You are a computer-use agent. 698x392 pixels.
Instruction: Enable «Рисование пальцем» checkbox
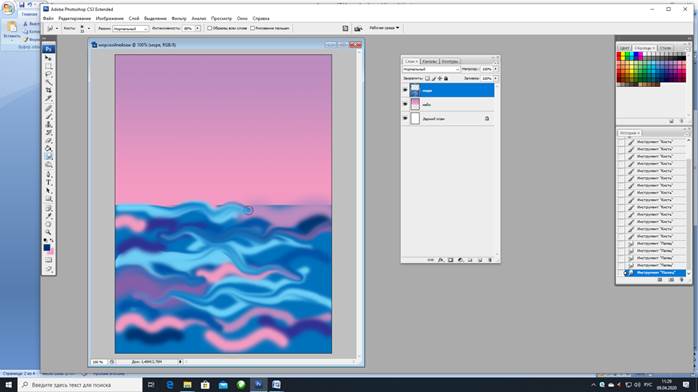pyautogui.click(x=252, y=28)
